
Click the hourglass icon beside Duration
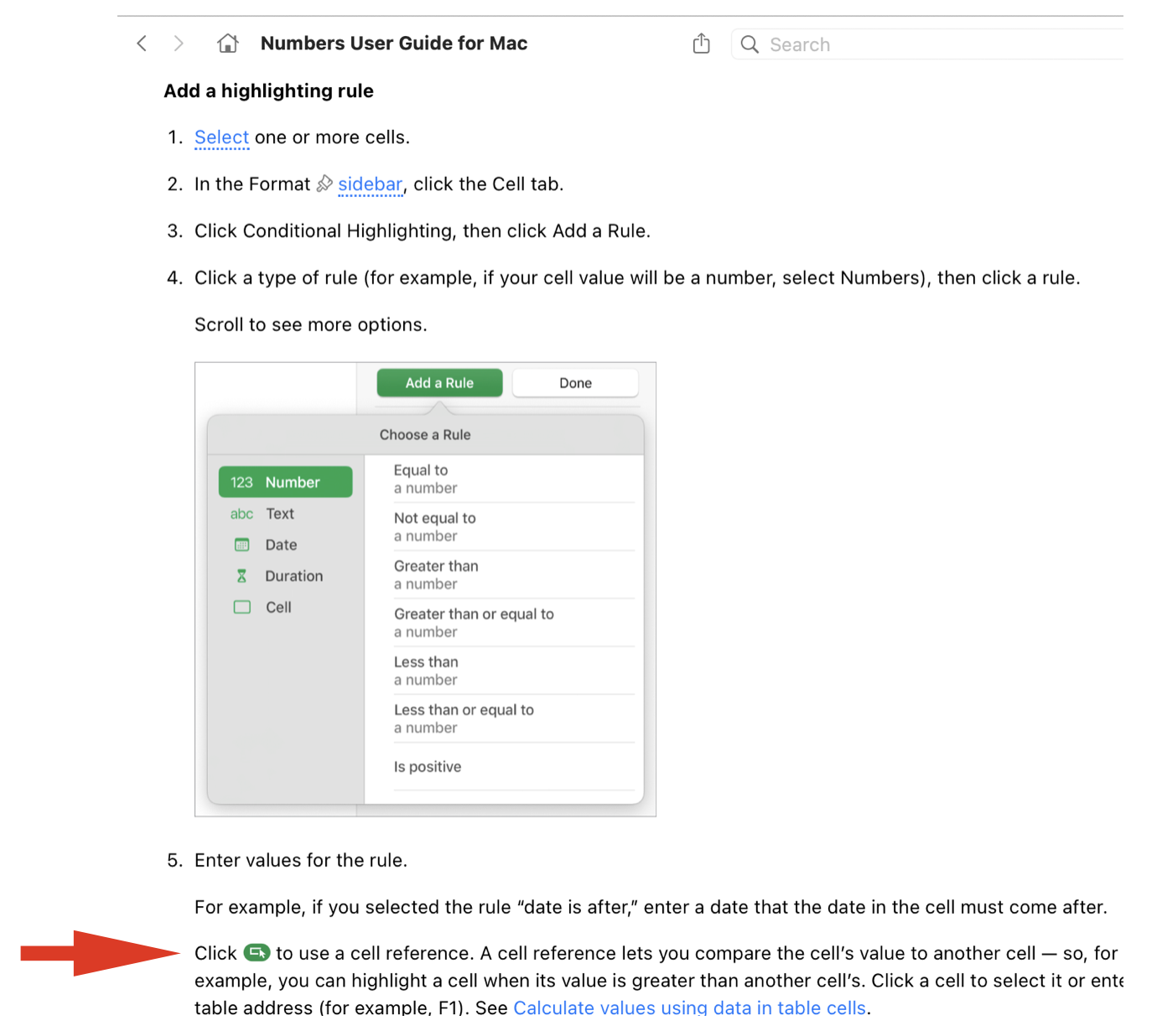pyautogui.click(x=241, y=576)
